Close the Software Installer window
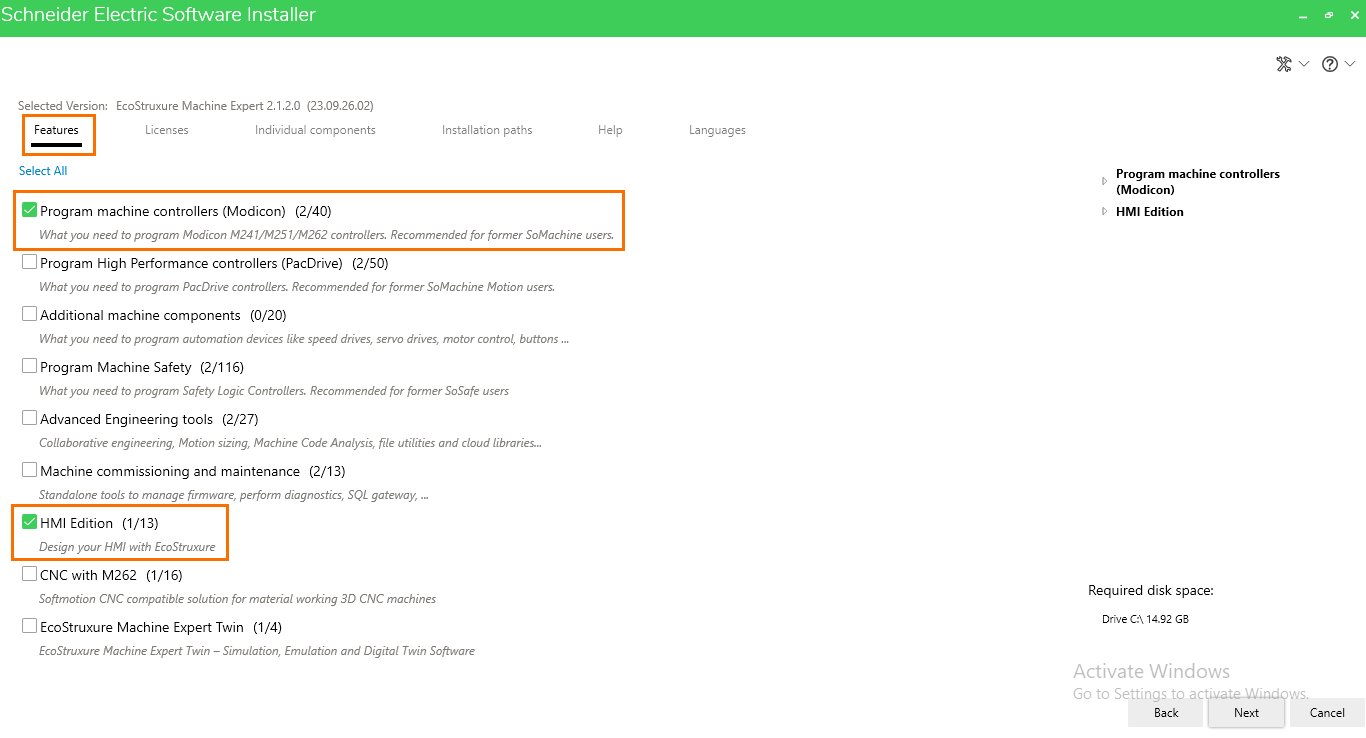The image size is (1366, 738). tap(1354, 16)
